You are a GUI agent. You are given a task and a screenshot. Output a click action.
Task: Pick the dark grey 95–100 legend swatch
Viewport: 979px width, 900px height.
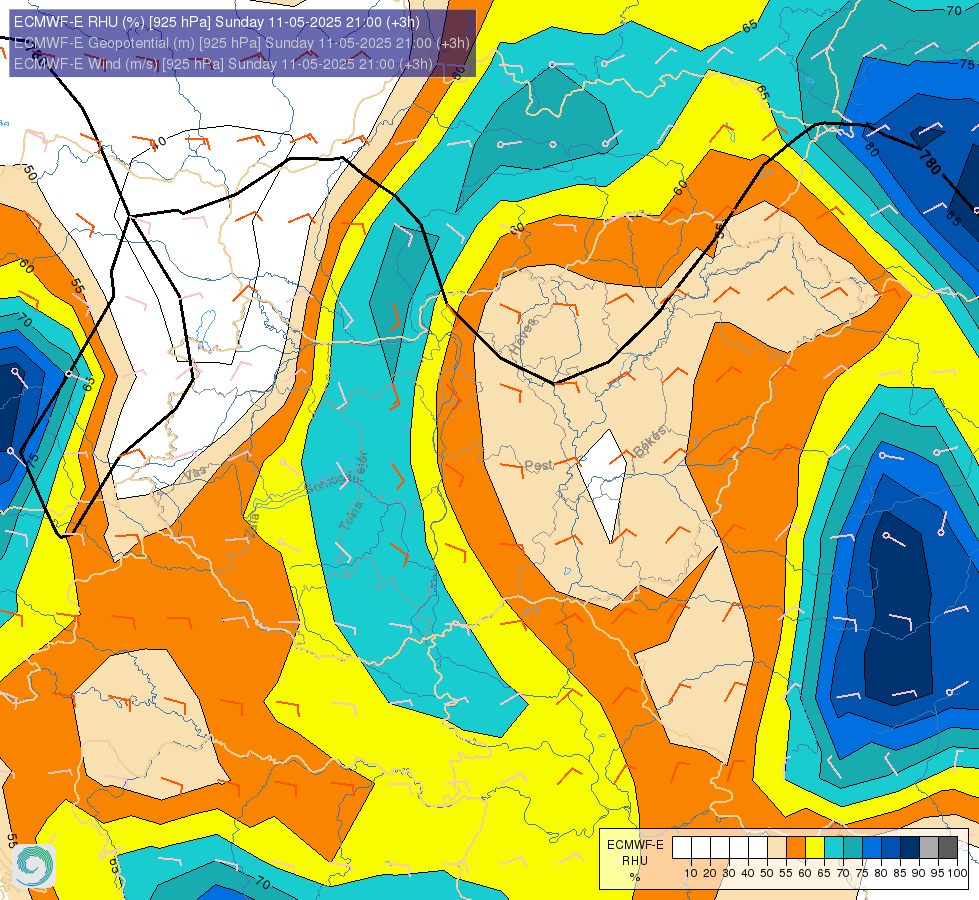(948, 848)
